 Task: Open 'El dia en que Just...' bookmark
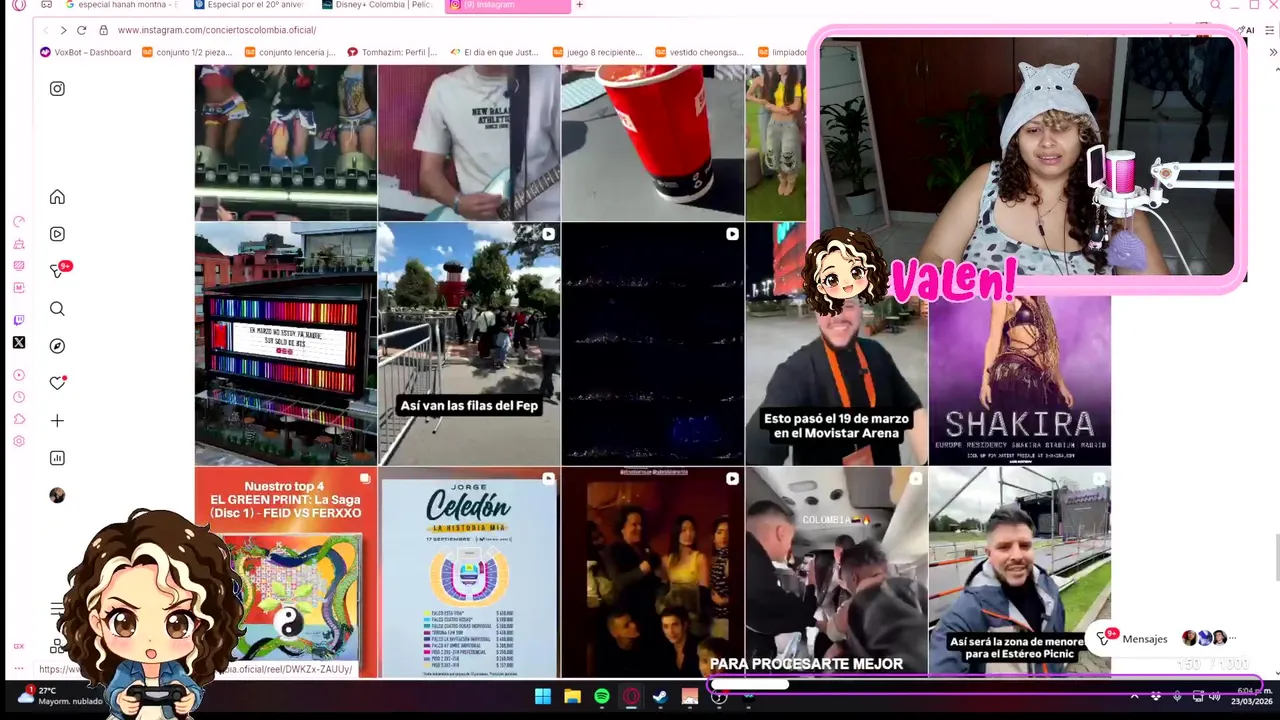[x=495, y=52]
